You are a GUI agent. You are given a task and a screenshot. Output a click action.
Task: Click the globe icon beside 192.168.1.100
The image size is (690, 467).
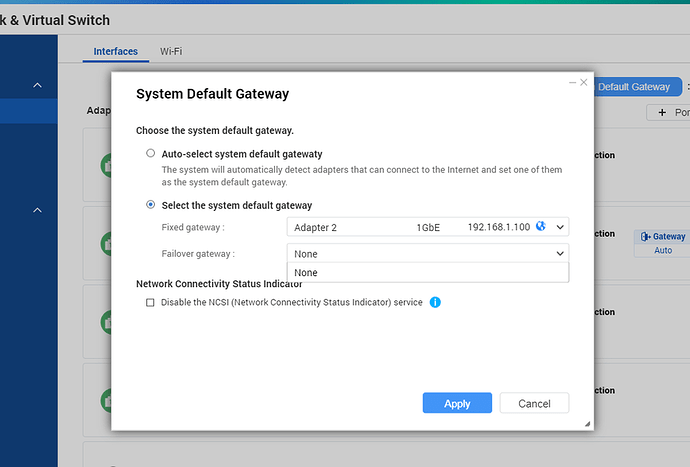(x=541, y=226)
